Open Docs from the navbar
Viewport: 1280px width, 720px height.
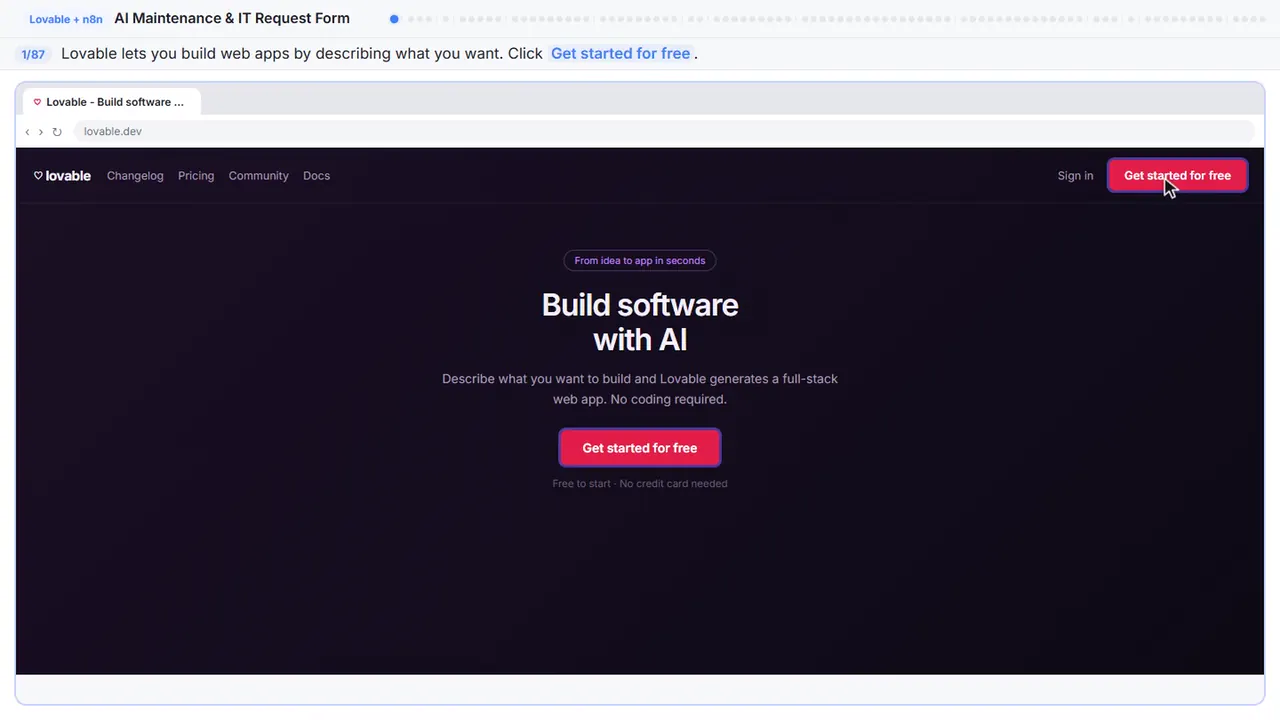point(316,176)
